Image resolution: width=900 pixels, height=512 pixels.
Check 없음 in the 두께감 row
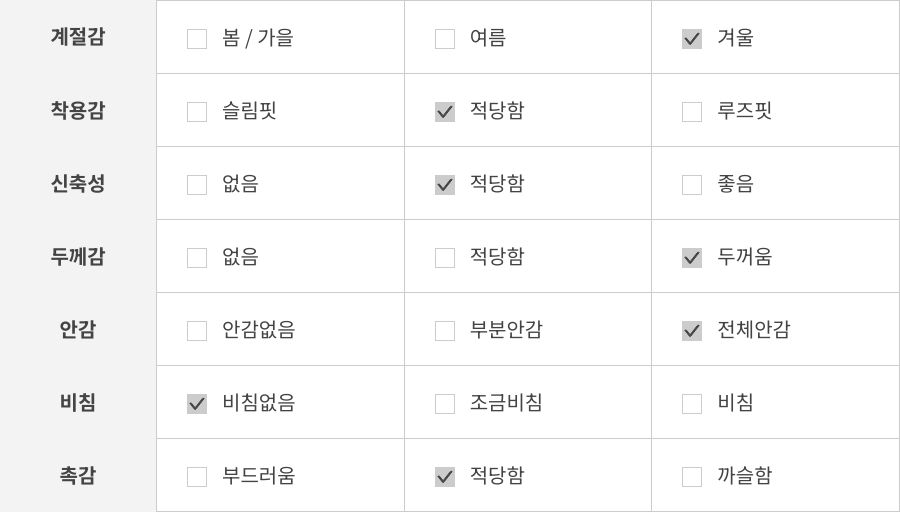[197, 258]
